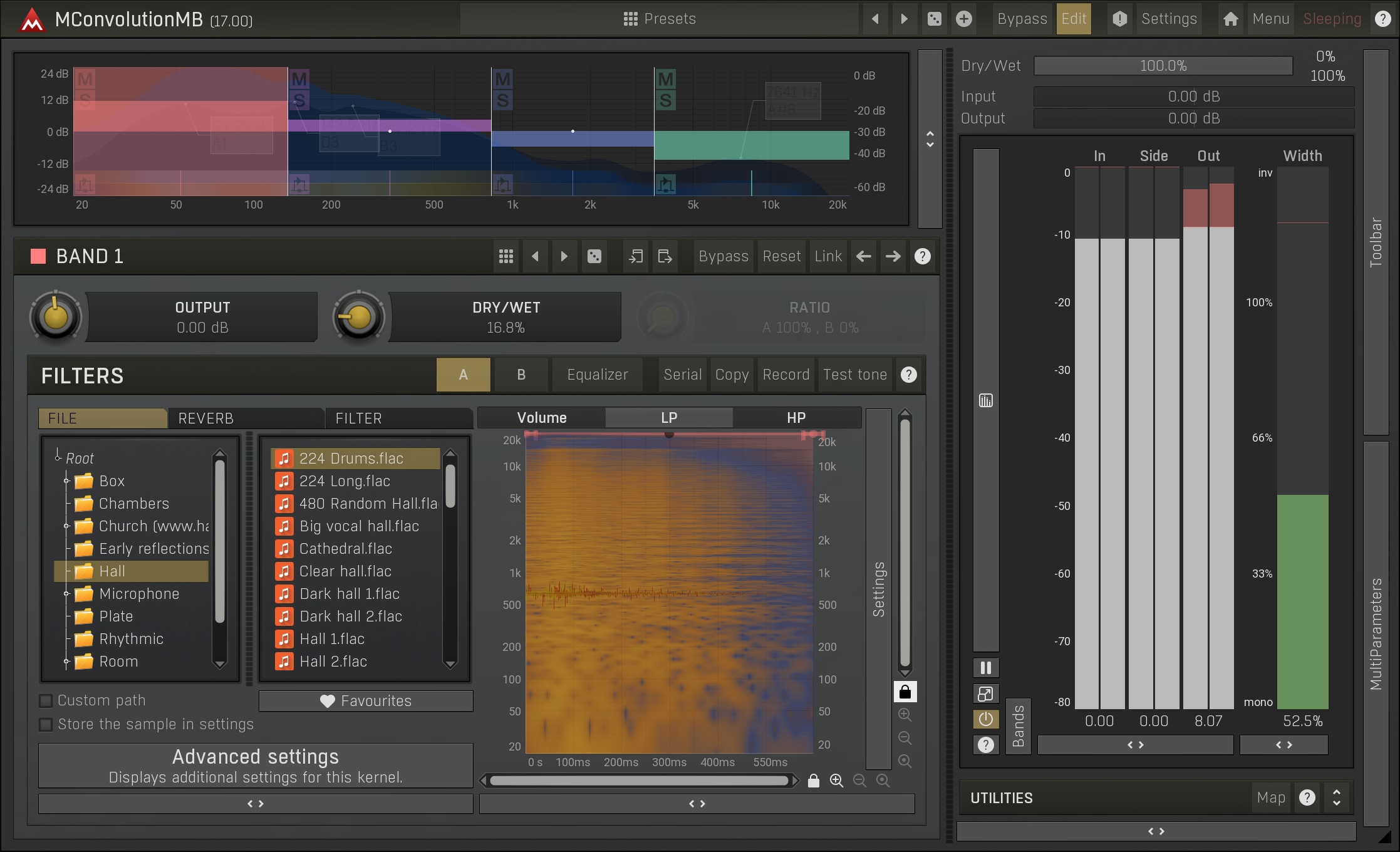Open Advanced settings for the kernel
This screenshot has height=852, width=1400.
[x=256, y=766]
